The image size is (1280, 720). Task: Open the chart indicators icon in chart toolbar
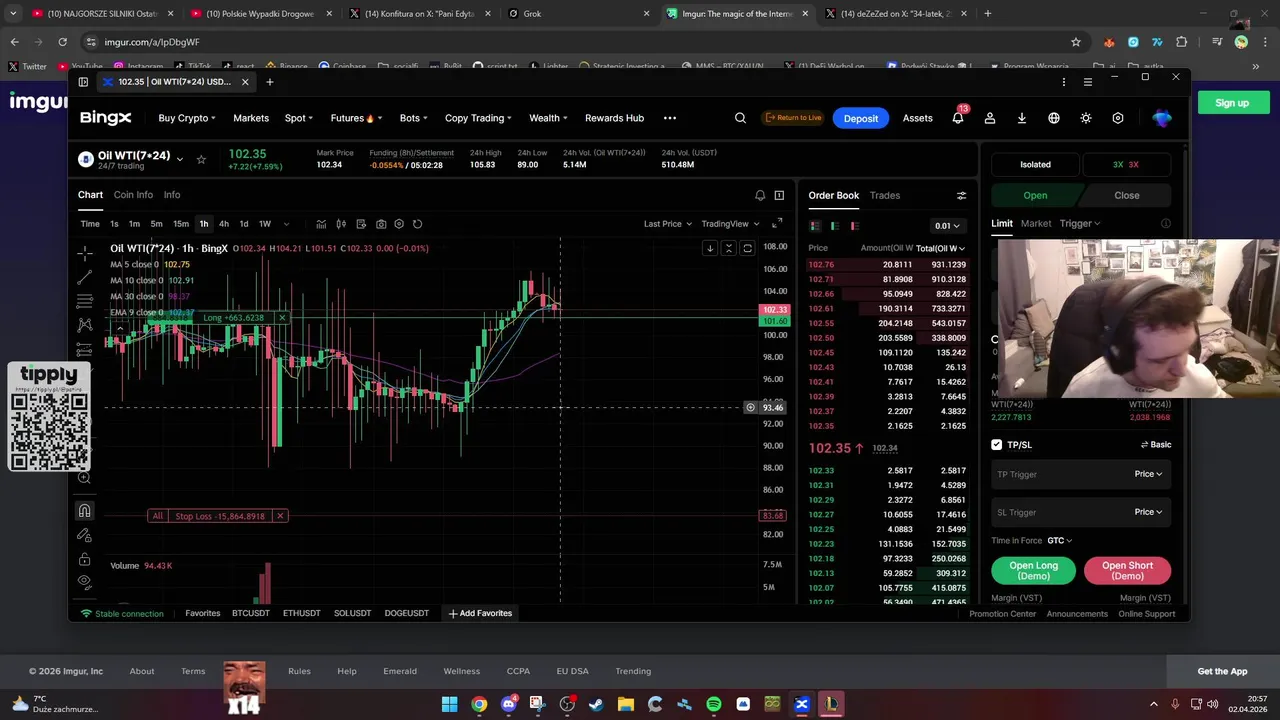coord(321,224)
